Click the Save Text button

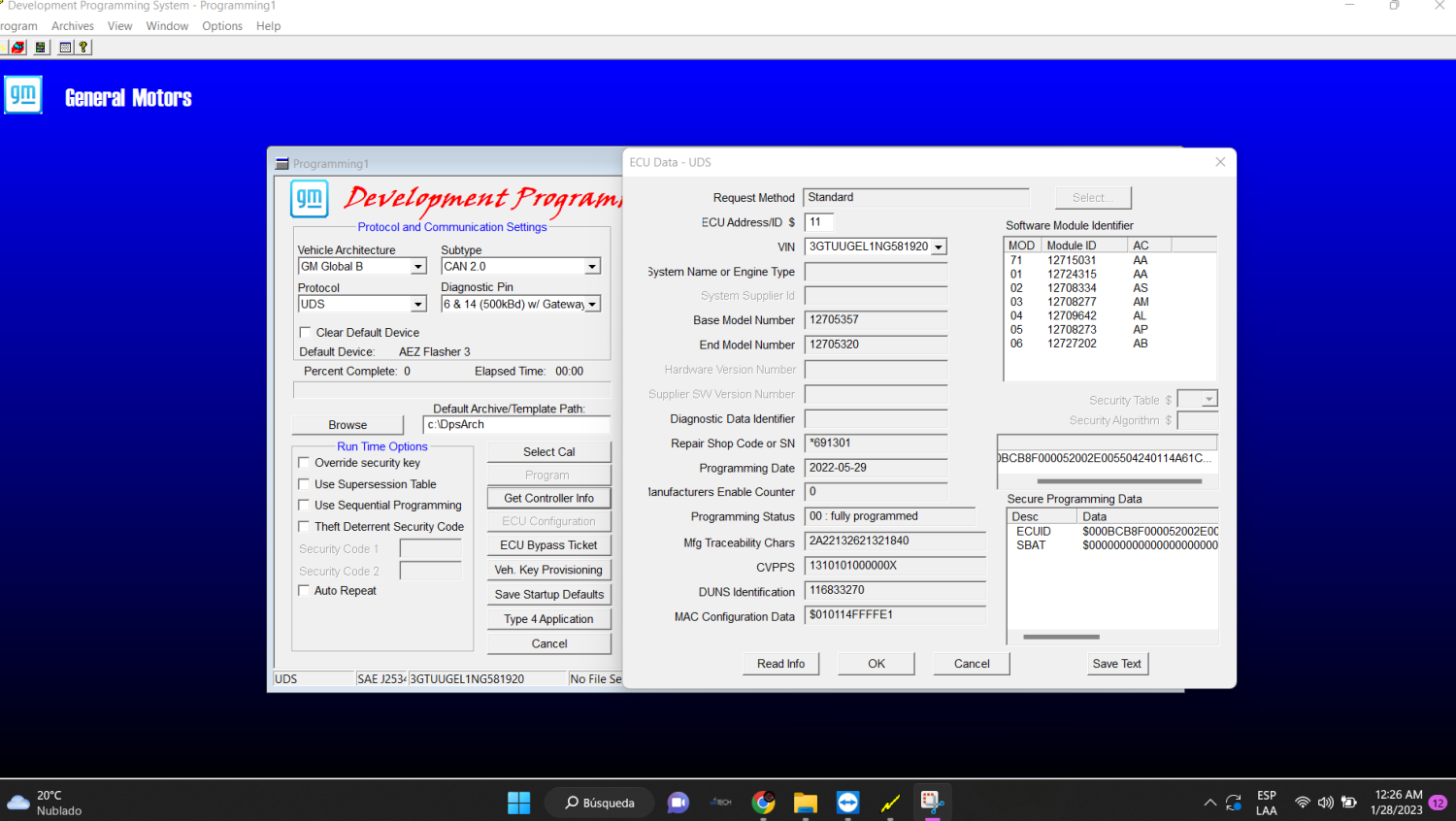(x=1116, y=664)
